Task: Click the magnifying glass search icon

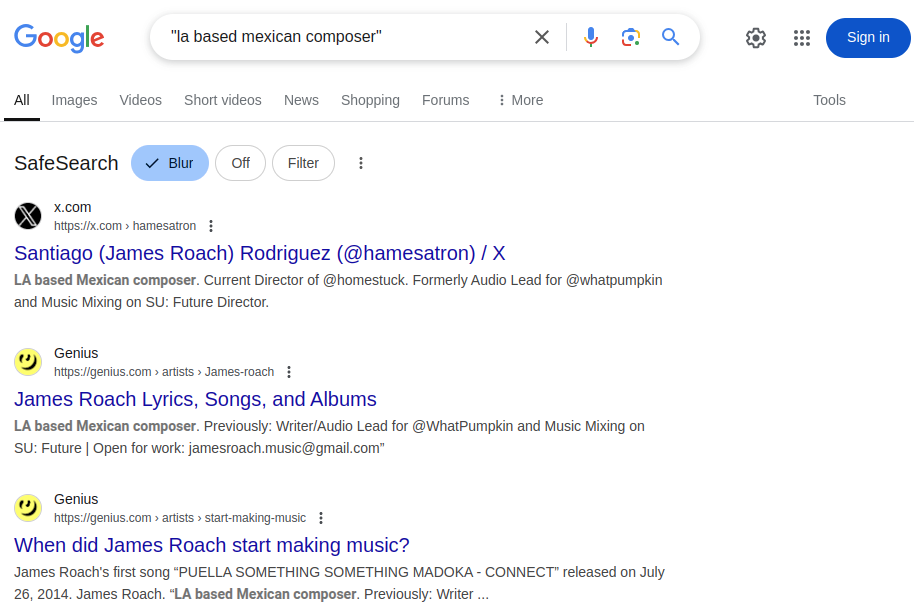Action: (670, 37)
